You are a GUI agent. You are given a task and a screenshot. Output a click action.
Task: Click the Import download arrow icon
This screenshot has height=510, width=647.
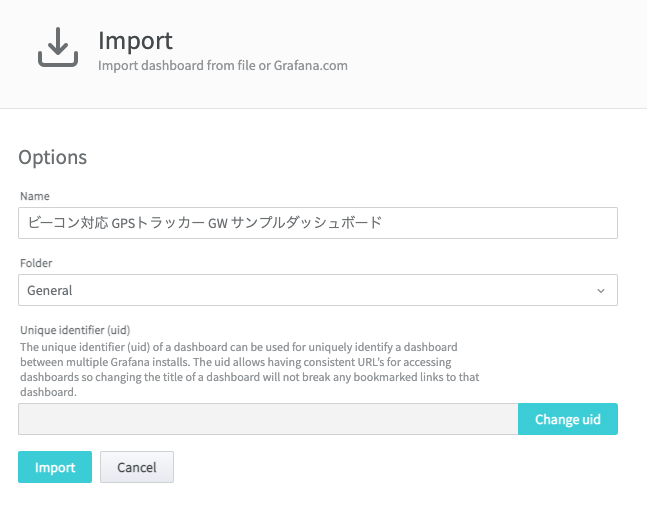(58, 47)
